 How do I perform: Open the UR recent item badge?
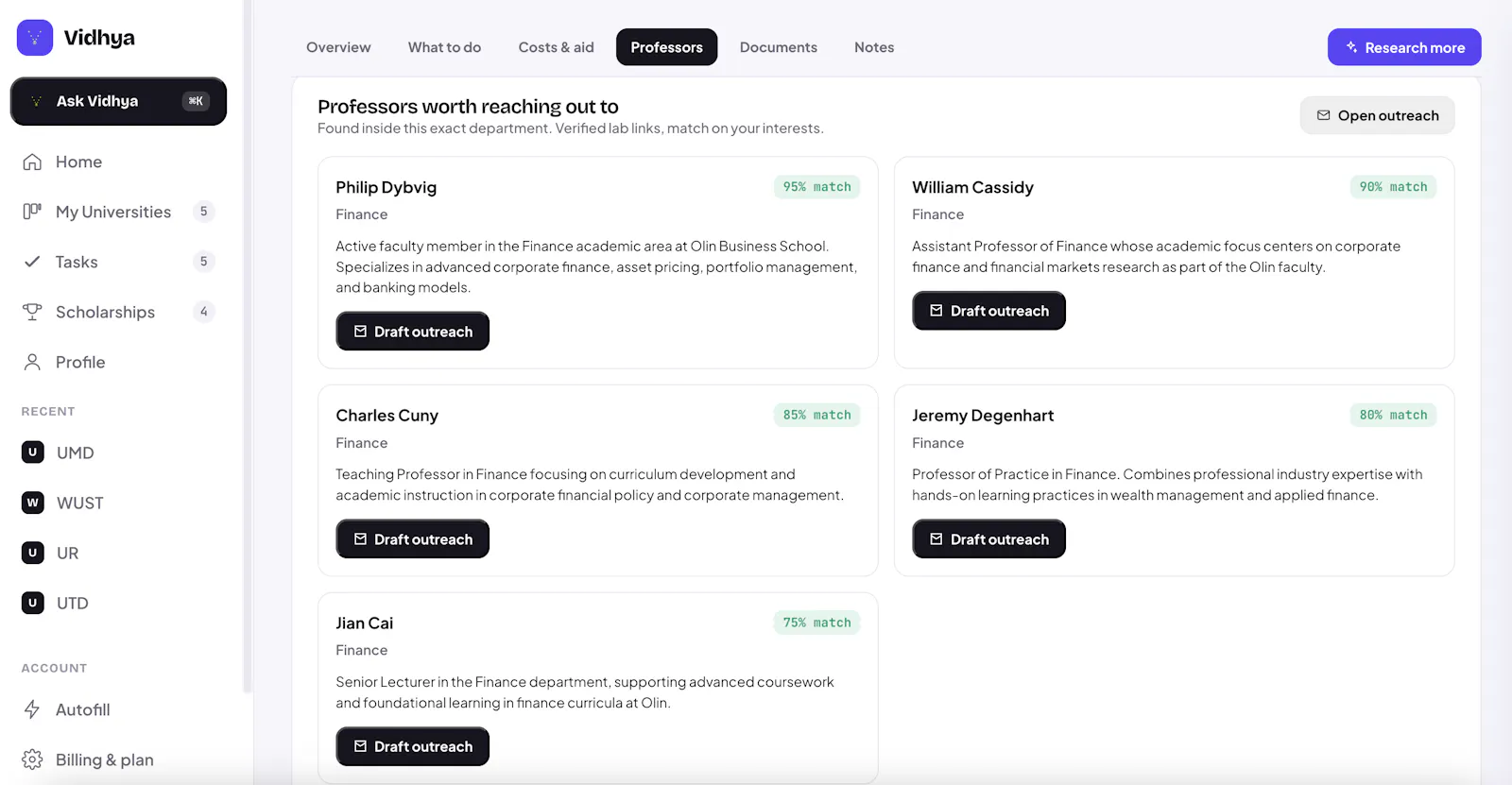[x=33, y=553]
